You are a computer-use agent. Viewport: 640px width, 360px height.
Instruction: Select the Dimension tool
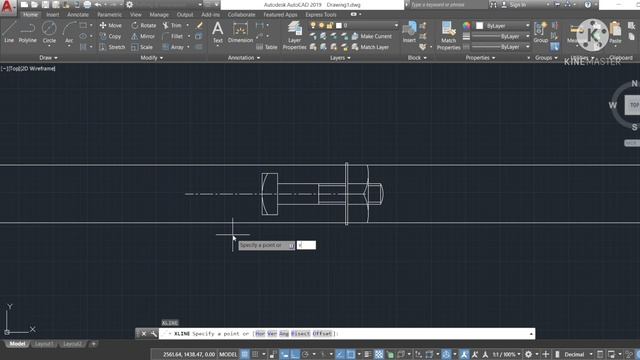click(240, 32)
